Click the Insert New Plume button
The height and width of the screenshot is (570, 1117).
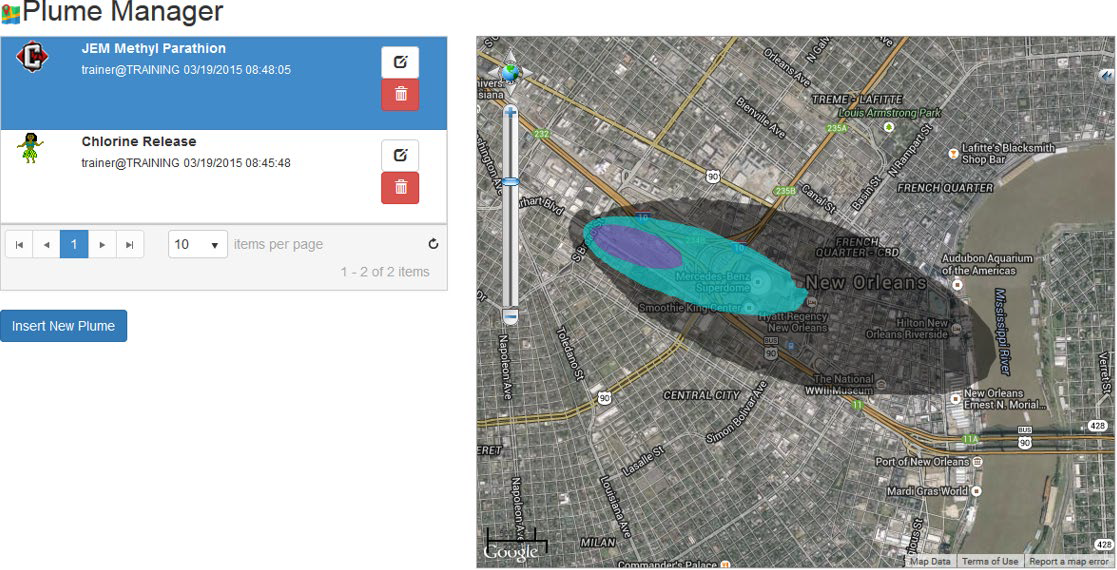[63, 326]
